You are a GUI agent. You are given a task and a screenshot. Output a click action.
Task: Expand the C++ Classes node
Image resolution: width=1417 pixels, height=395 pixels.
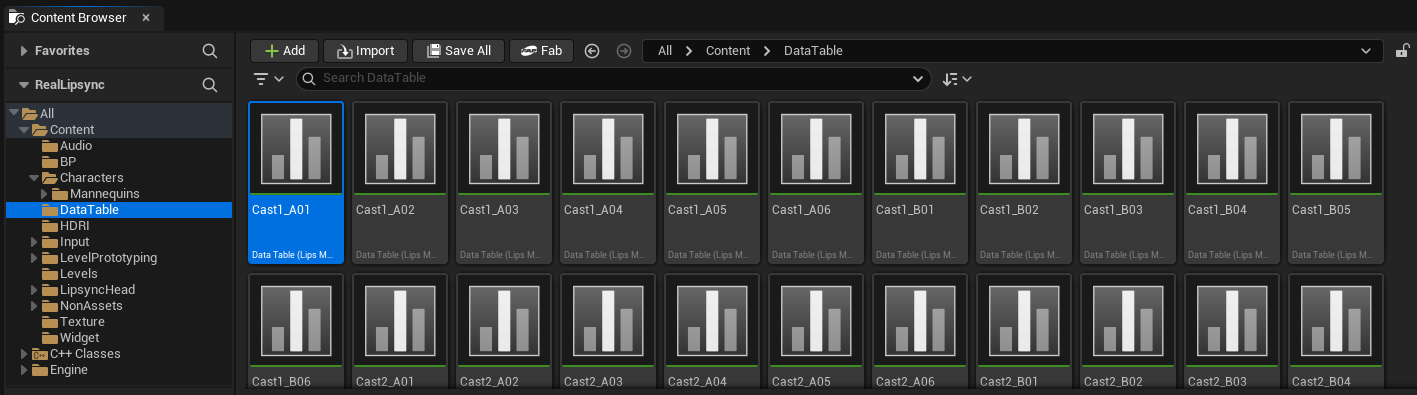[25, 354]
